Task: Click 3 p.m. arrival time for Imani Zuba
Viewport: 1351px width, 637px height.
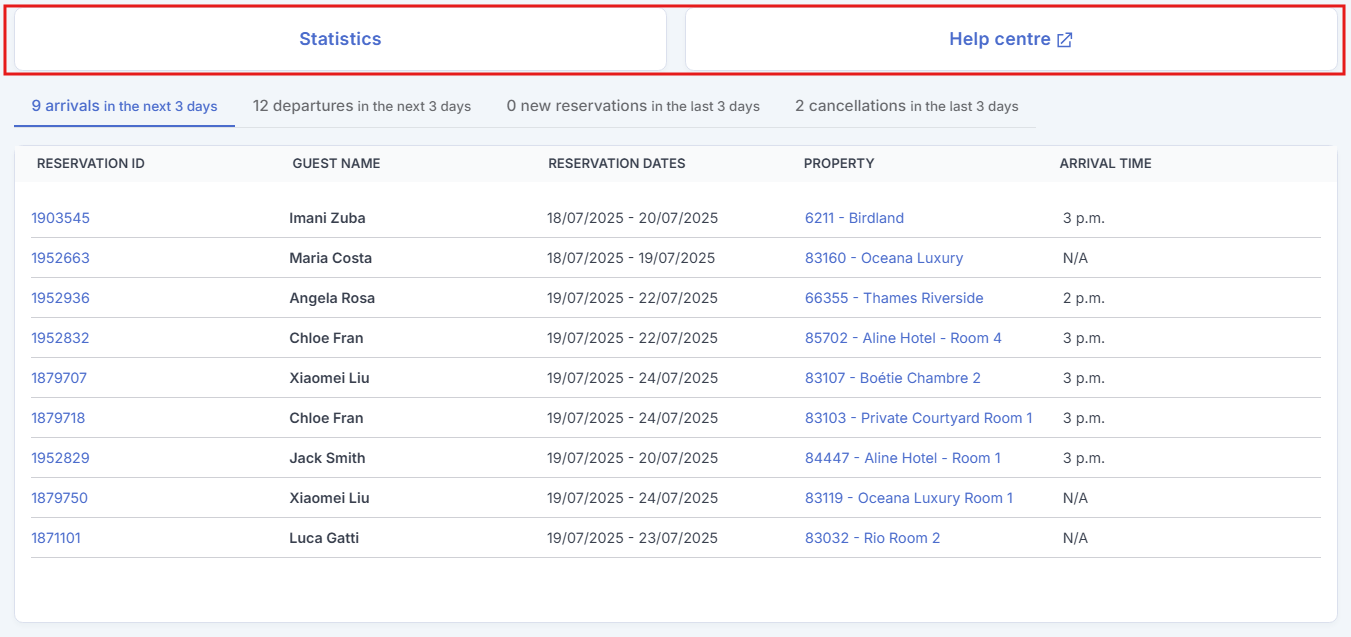Action: [x=1084, y=218]
